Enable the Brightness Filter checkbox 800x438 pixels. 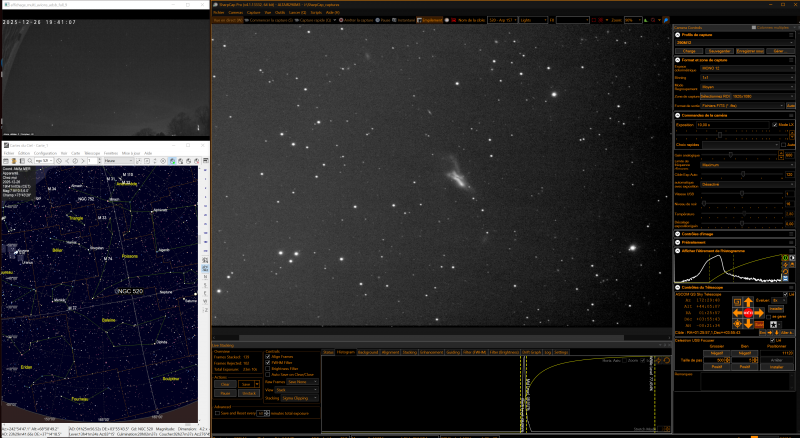[x=267, y=369]
